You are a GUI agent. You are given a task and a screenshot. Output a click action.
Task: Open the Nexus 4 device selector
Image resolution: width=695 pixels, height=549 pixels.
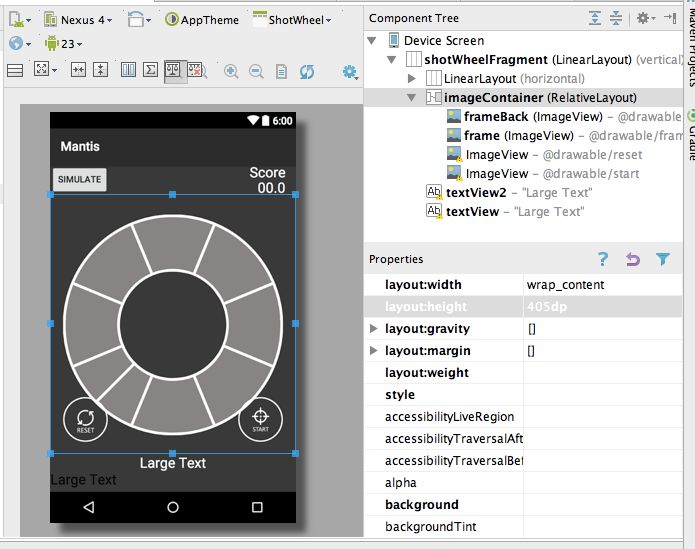(78, 20)
